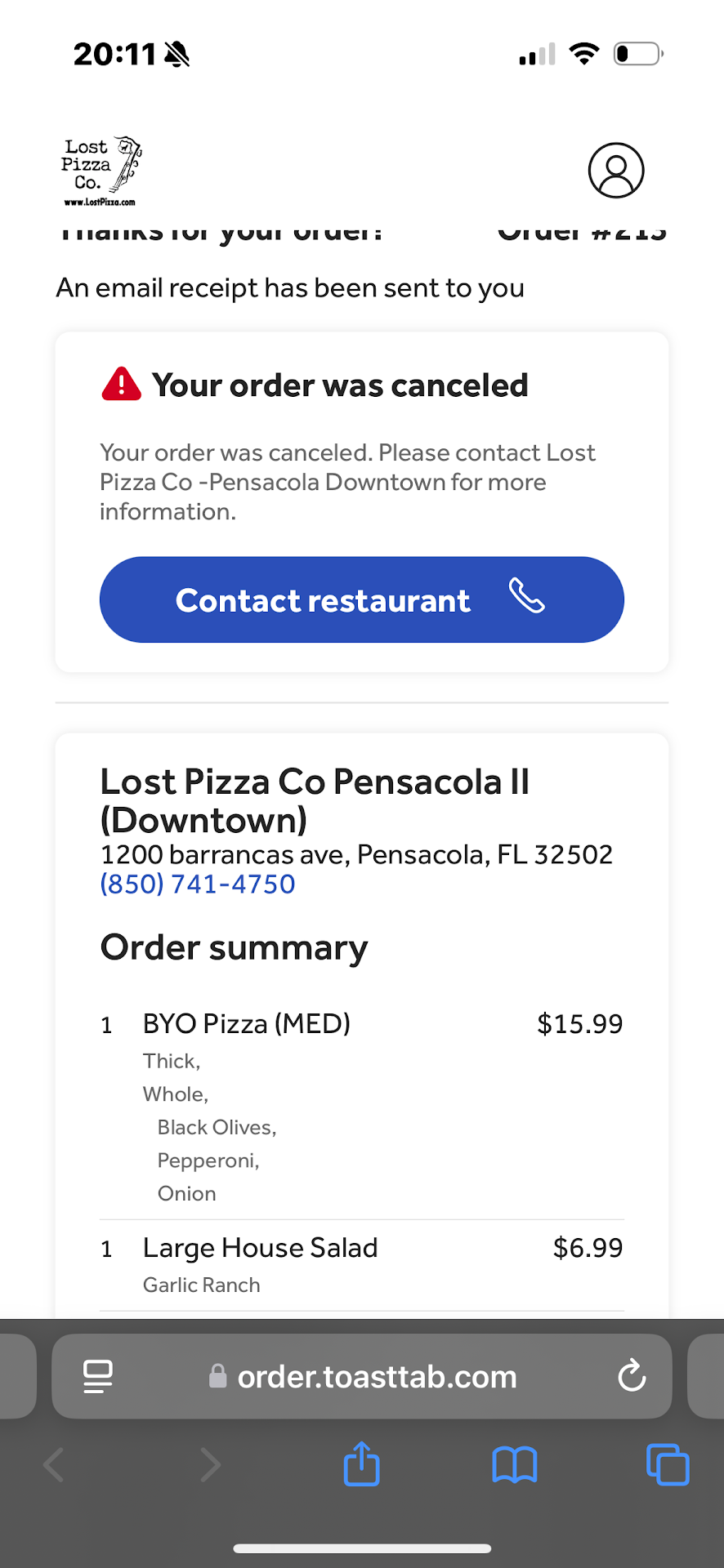Click the red warning triangle icon
This screenshot has height=1568, width=724.
tap(122, 384)
